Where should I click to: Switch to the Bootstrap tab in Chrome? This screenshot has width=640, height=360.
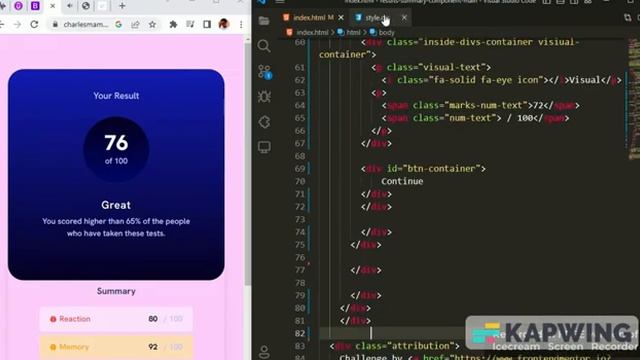tap(35, 6)
